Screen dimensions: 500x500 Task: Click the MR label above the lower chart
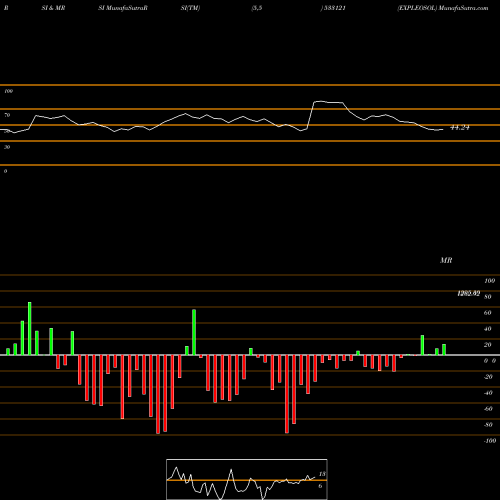coord(446,260)
